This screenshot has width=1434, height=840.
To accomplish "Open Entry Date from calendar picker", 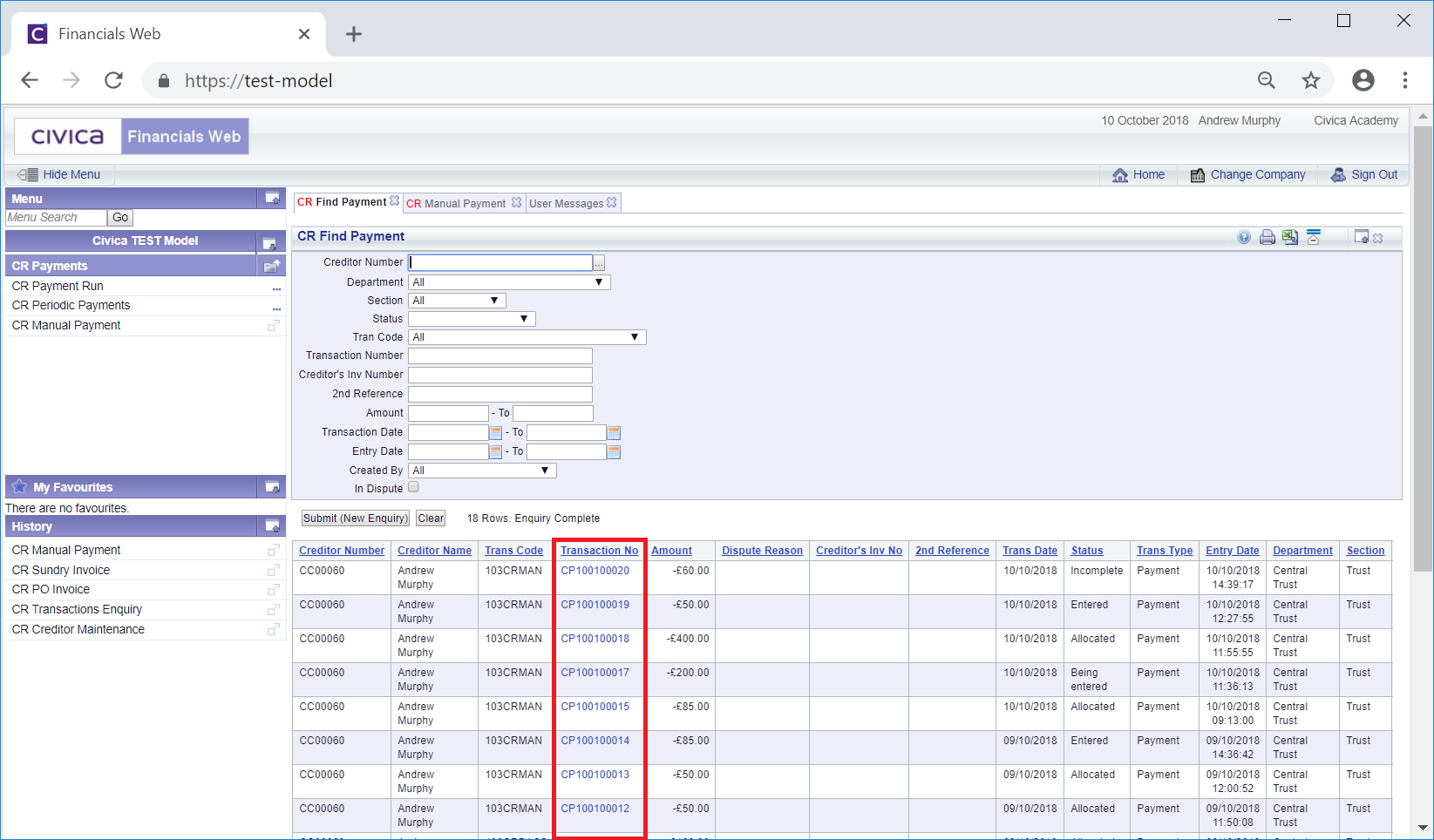I will point(496,452).
